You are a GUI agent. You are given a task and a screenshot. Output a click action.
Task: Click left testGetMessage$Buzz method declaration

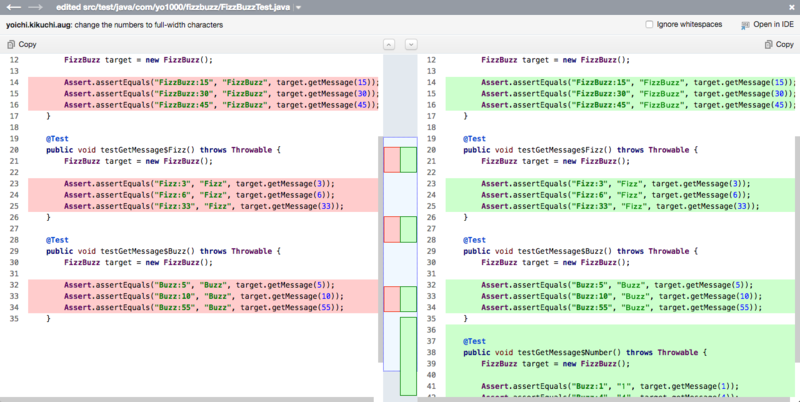(x=163, y=251)
